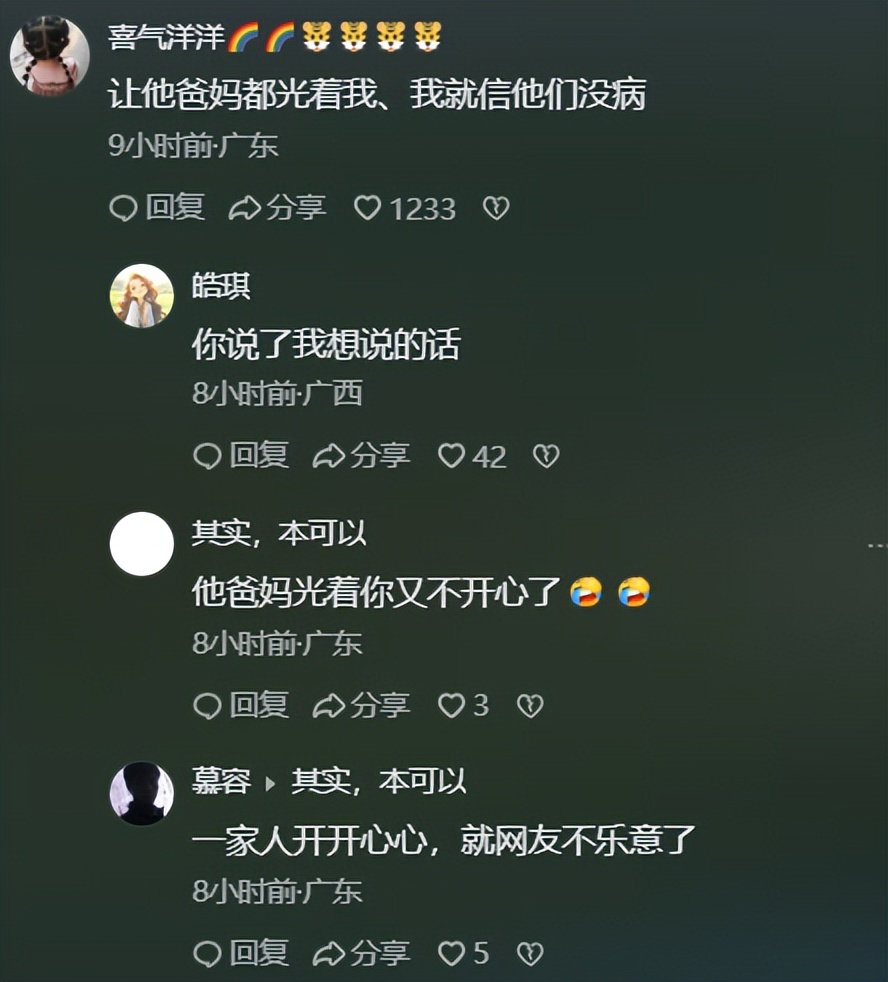Screen dimensions: 888x982
Task: Reply to 喜气洋洋's comment
Action: (x=157, y=208)
